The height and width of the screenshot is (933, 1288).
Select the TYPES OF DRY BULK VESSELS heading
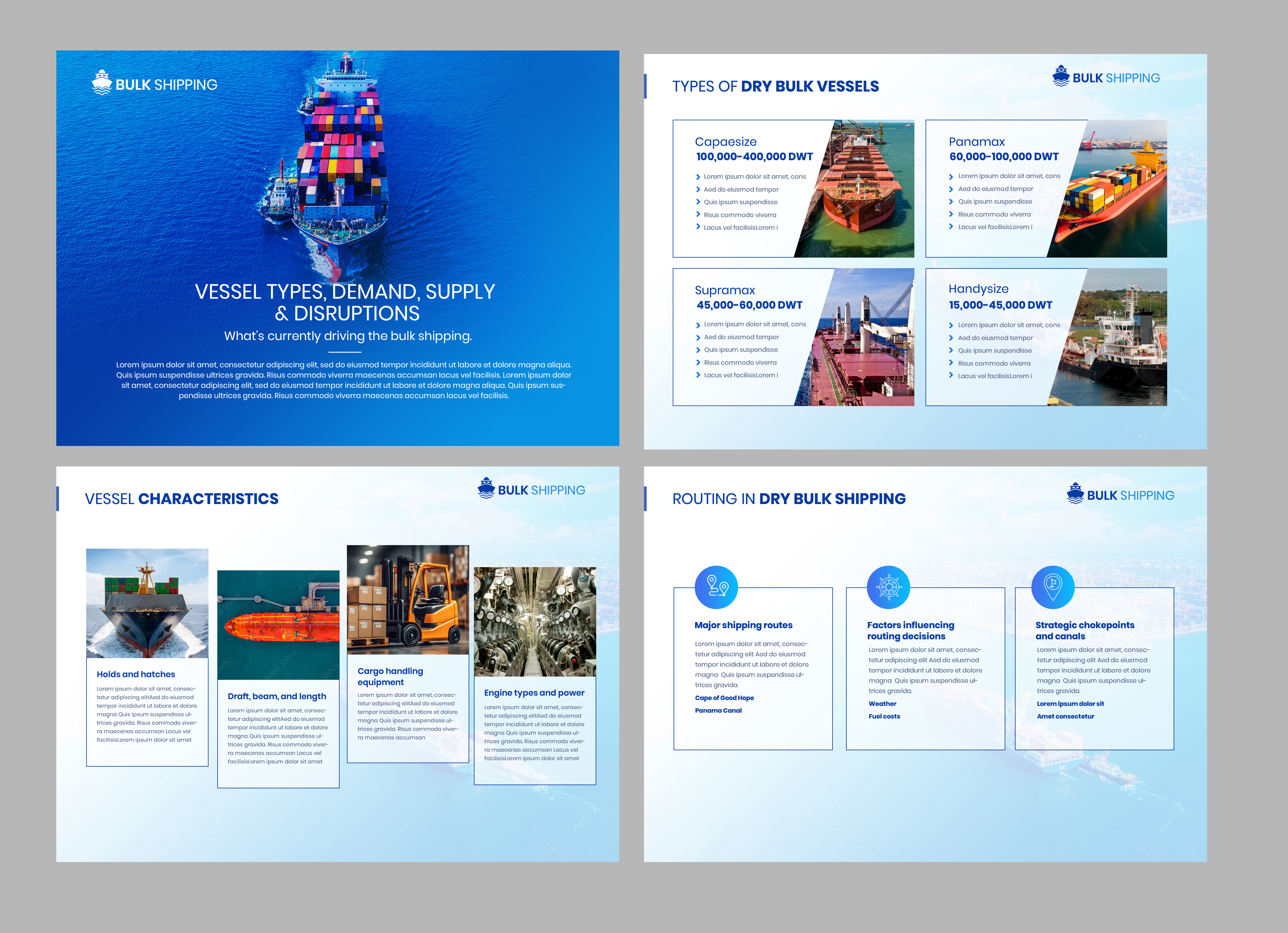[776, 86]
